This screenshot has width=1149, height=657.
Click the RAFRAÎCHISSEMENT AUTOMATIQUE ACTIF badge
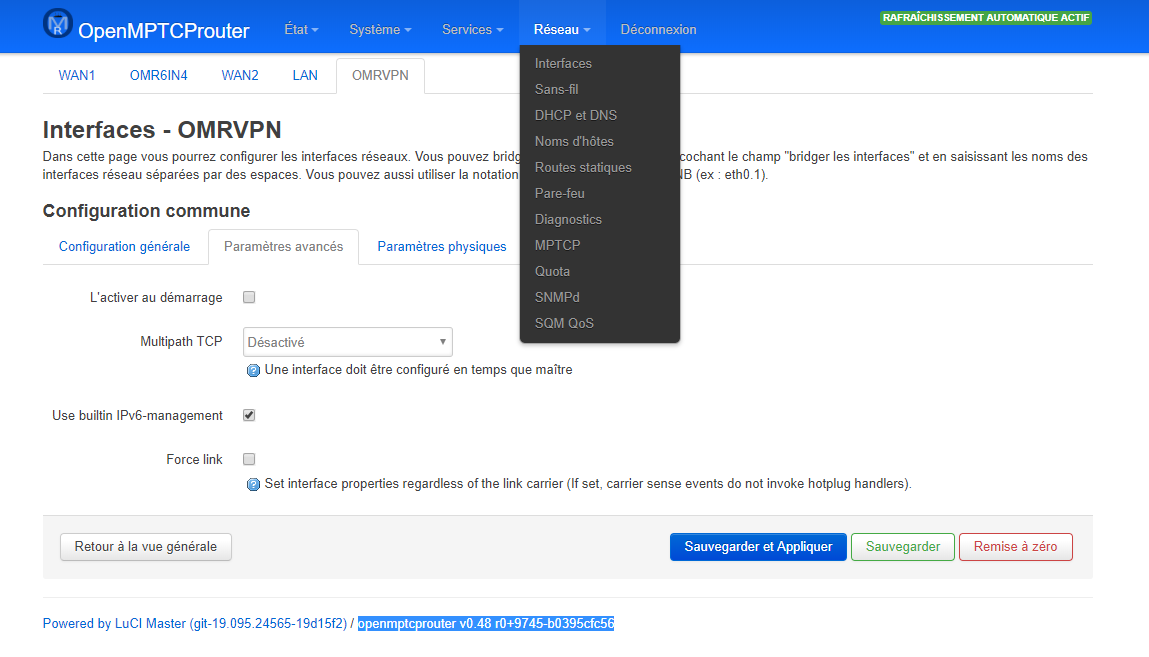(985, 17)
